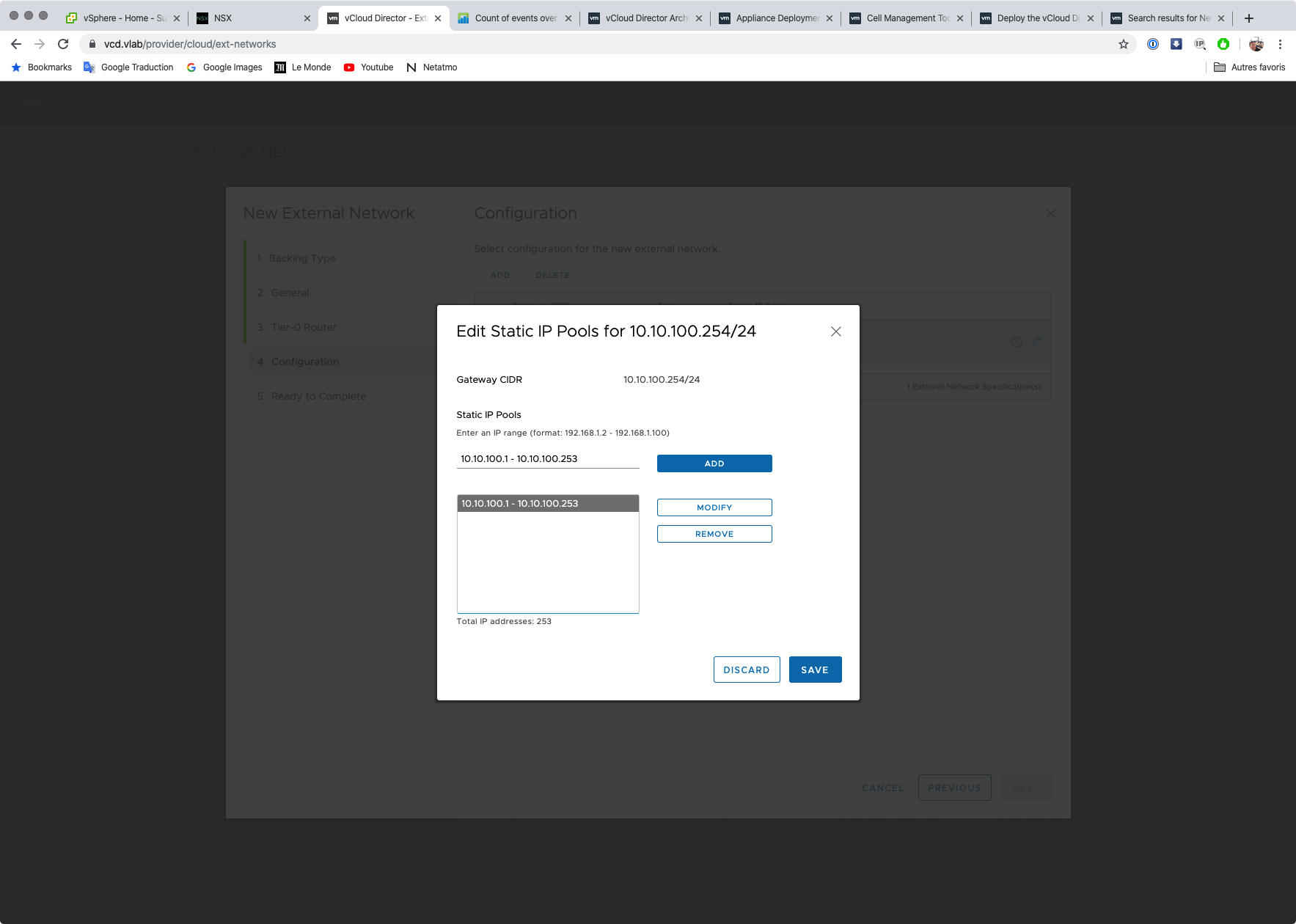This screenshot has width=1296, height=924.
Task: Open a new browser tab
Action: pos(1248,18)
